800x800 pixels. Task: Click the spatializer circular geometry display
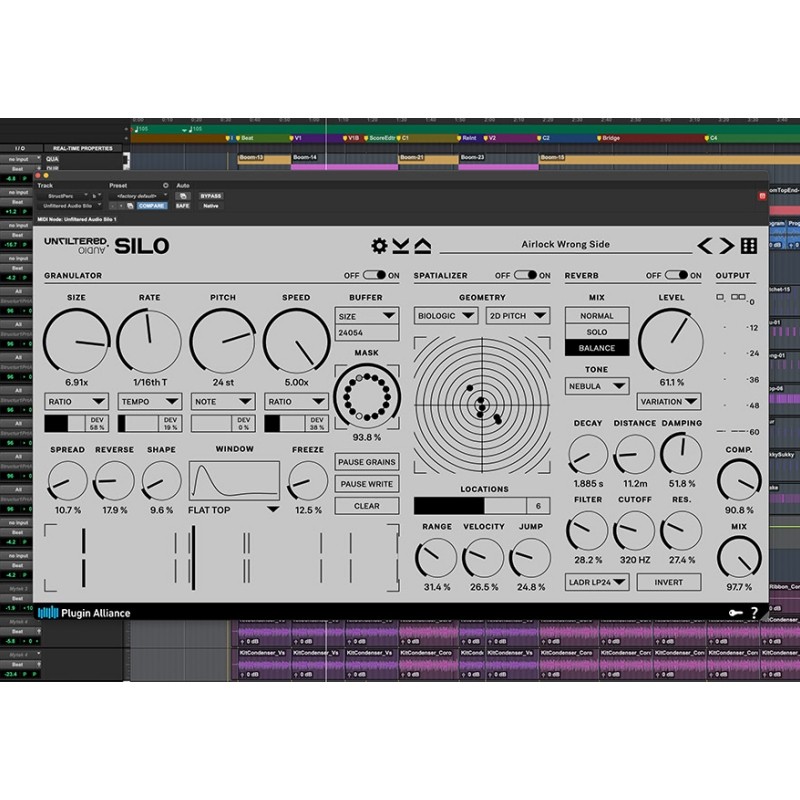point(482,405)
